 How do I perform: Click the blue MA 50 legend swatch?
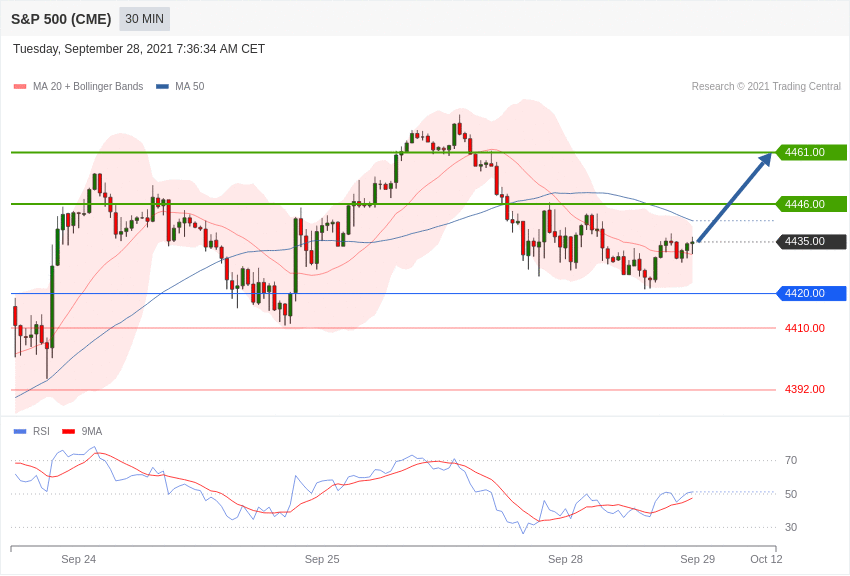pyautogui.click(x=163, y=87)
